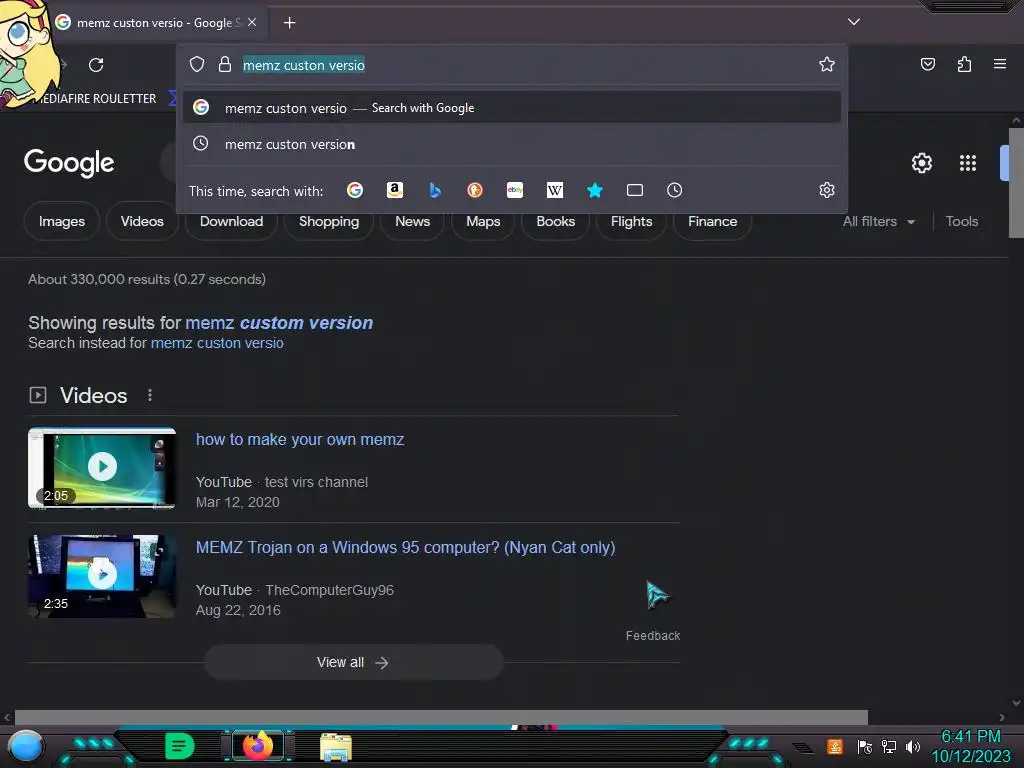Expand the list all tabs chevron
The image size is (1024, 768).
coord(854,22)
